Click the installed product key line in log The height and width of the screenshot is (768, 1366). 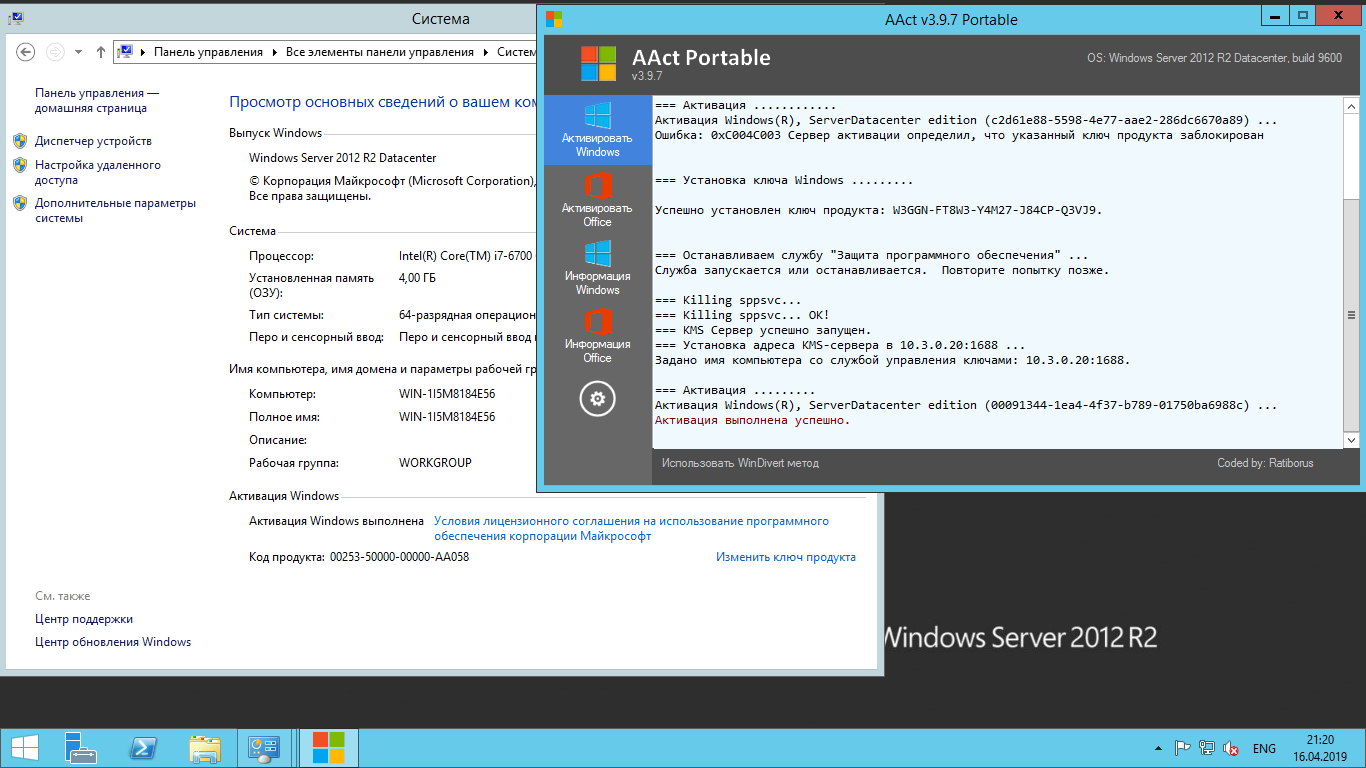pos(879,210)
